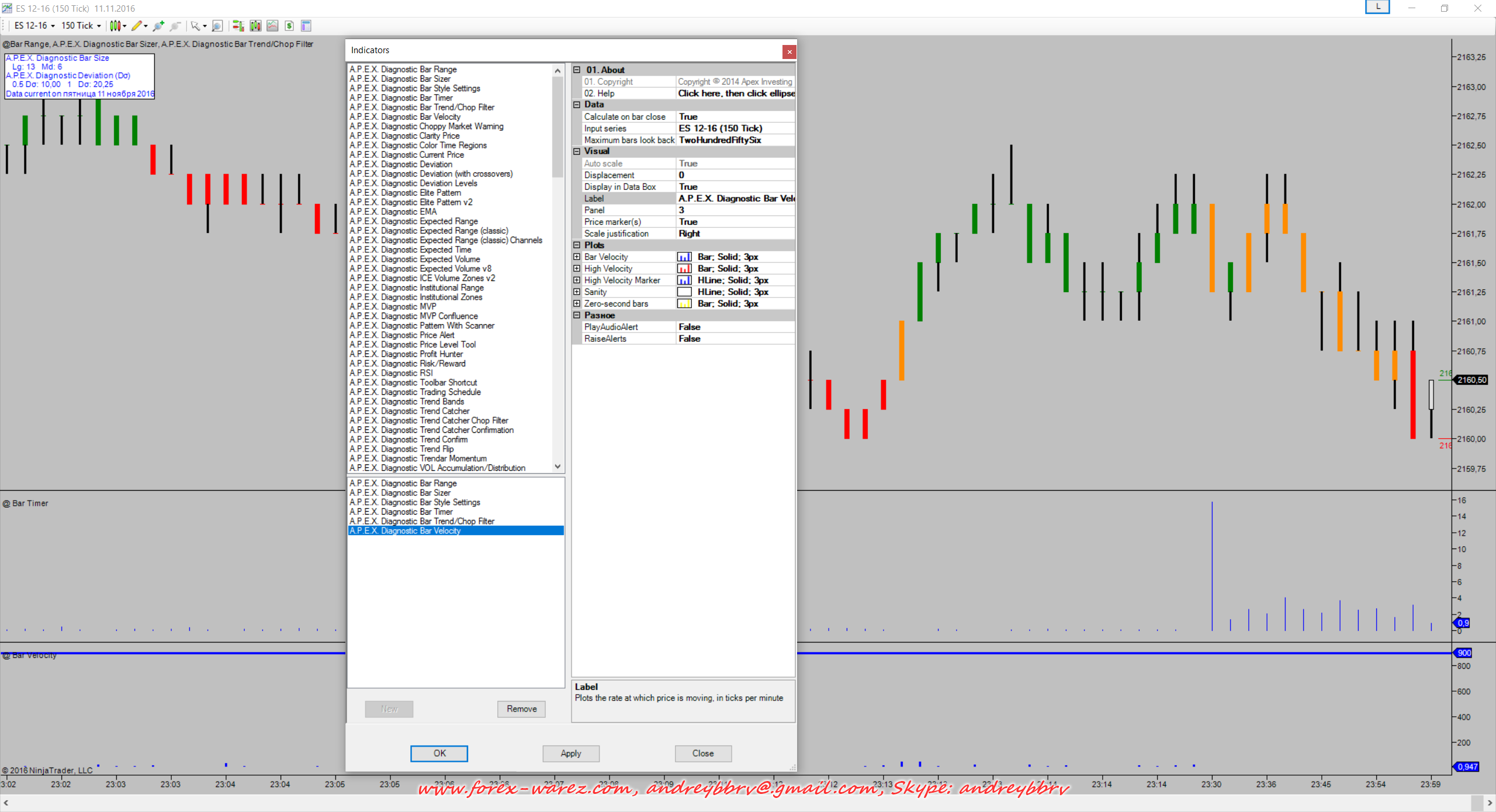The width and height of the screenshot is (1496, 812).
Task: Open the Strategies dollar-sign icon
Action: tap(289, 26)
